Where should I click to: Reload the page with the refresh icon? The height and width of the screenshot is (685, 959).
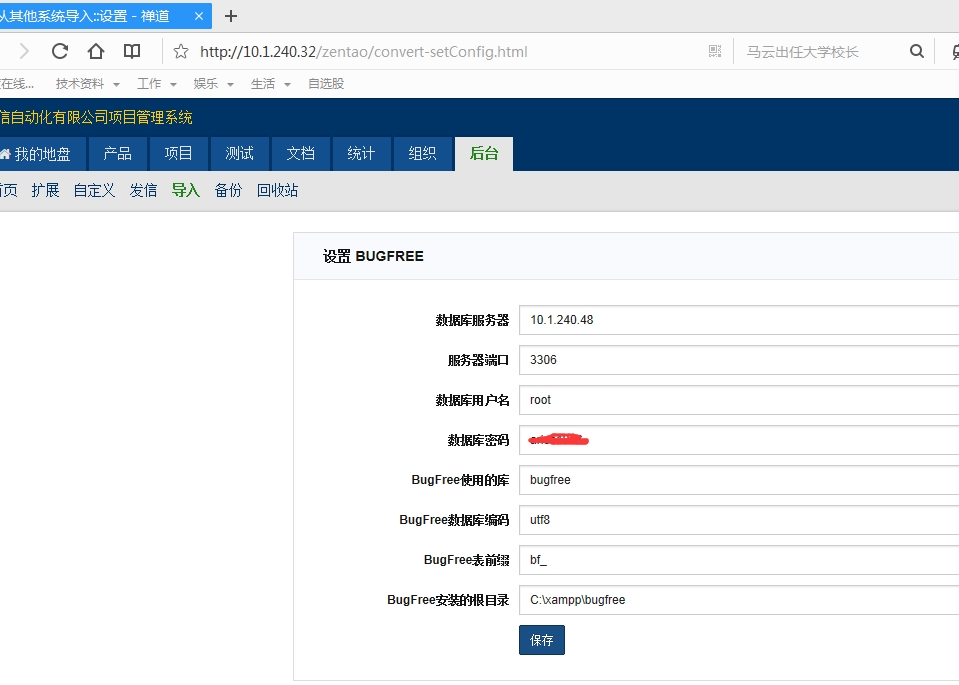pyautogui.click(x=59, y=51)
